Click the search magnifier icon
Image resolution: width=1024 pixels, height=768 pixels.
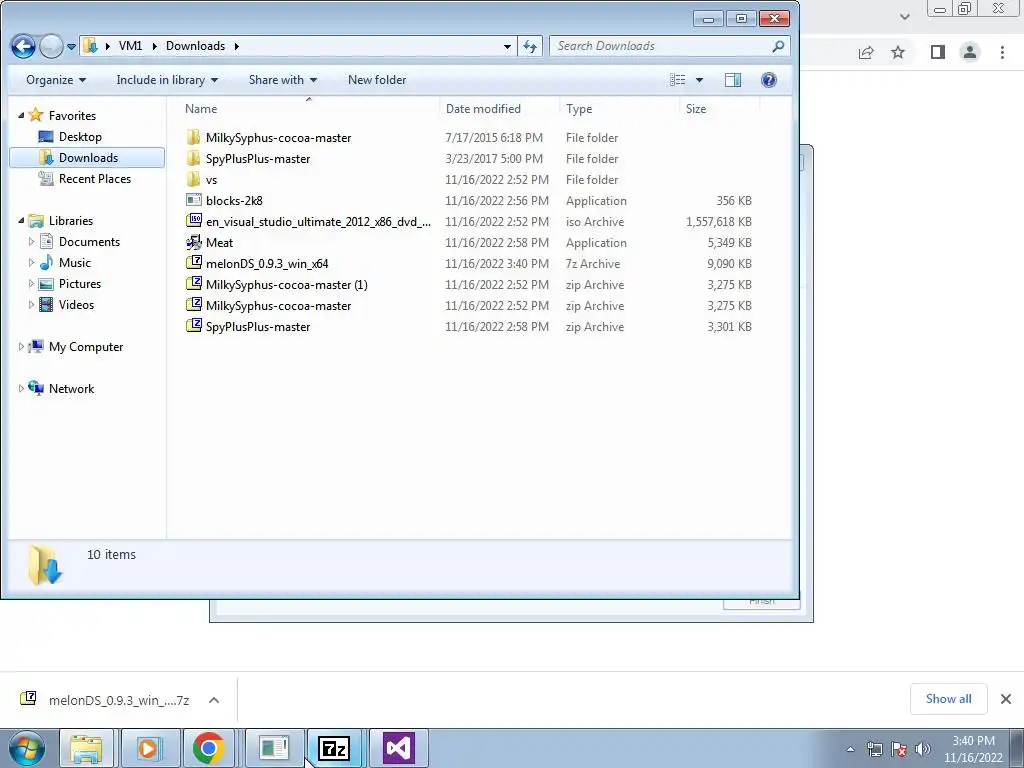[x=778, y=46]
